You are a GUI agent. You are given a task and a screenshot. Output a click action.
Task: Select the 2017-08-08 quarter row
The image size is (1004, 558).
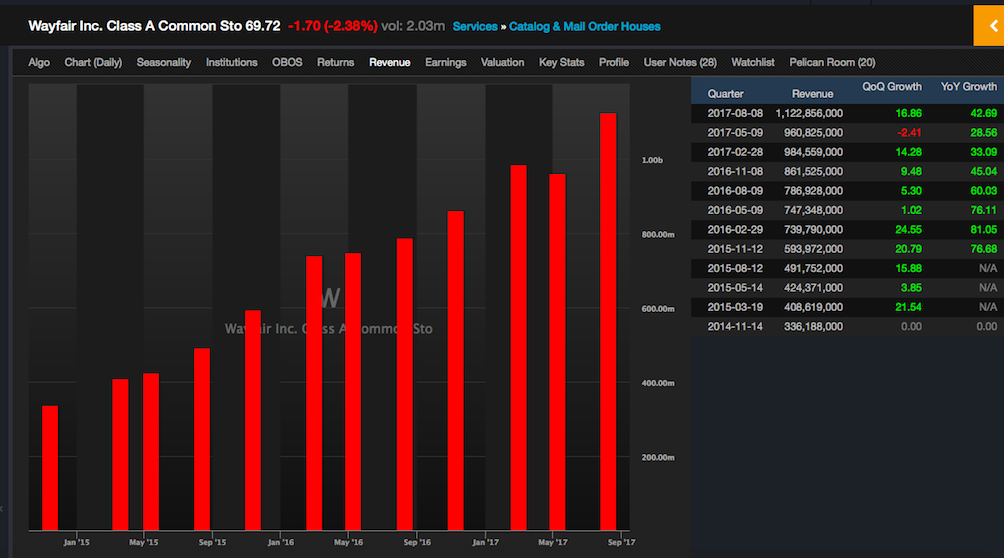point(847,113)
